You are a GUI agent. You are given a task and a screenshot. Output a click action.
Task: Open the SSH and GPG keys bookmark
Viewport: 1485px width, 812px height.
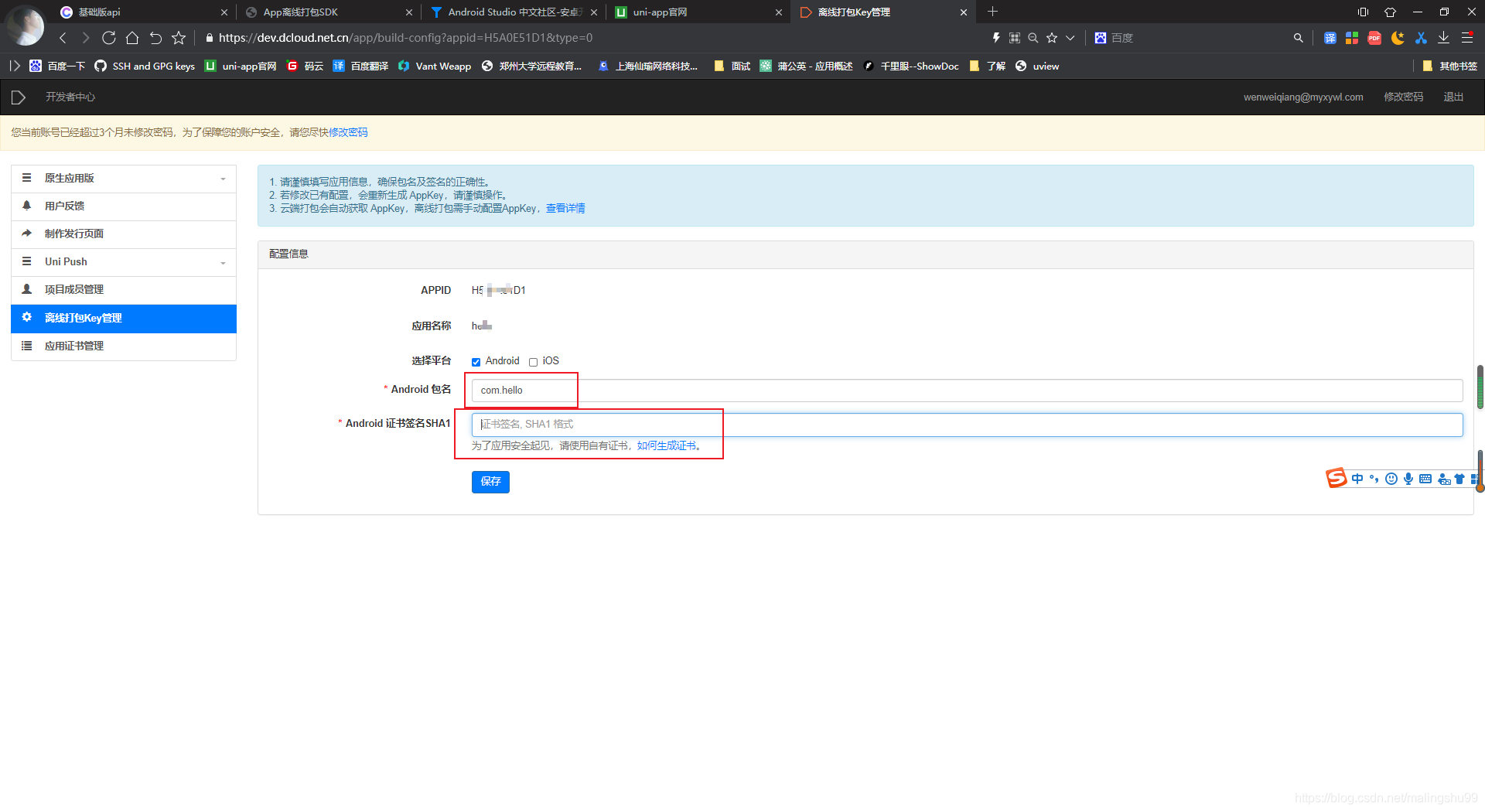(x=145, y=67)
